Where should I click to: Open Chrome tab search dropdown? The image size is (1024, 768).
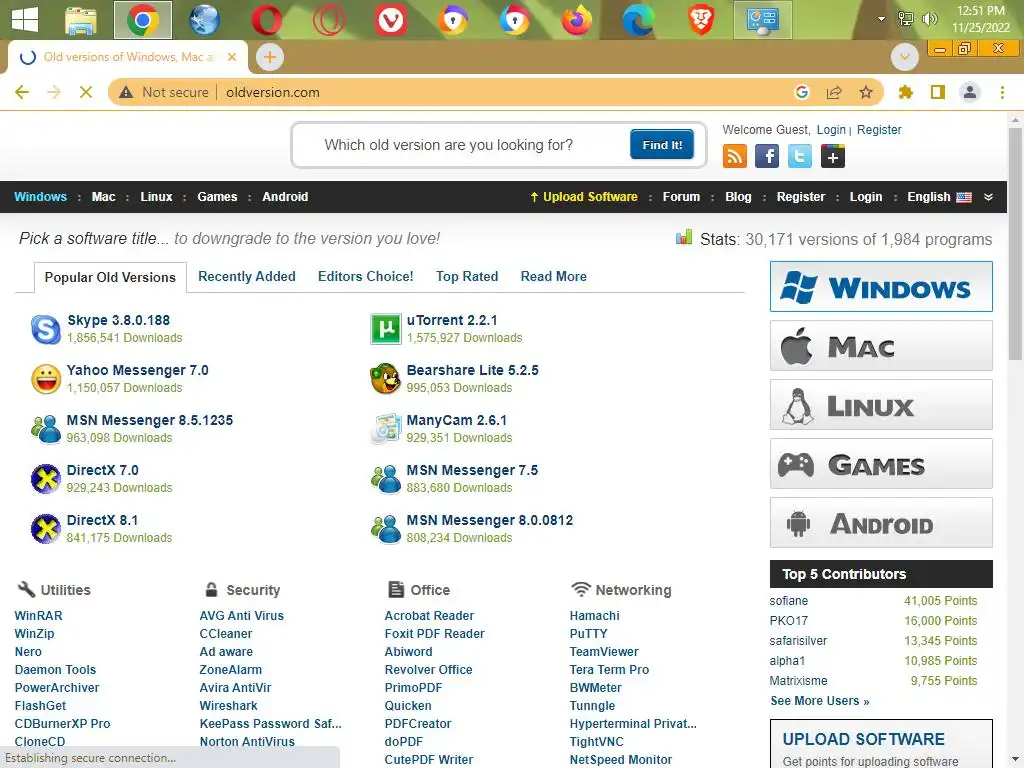coord(904,57)
